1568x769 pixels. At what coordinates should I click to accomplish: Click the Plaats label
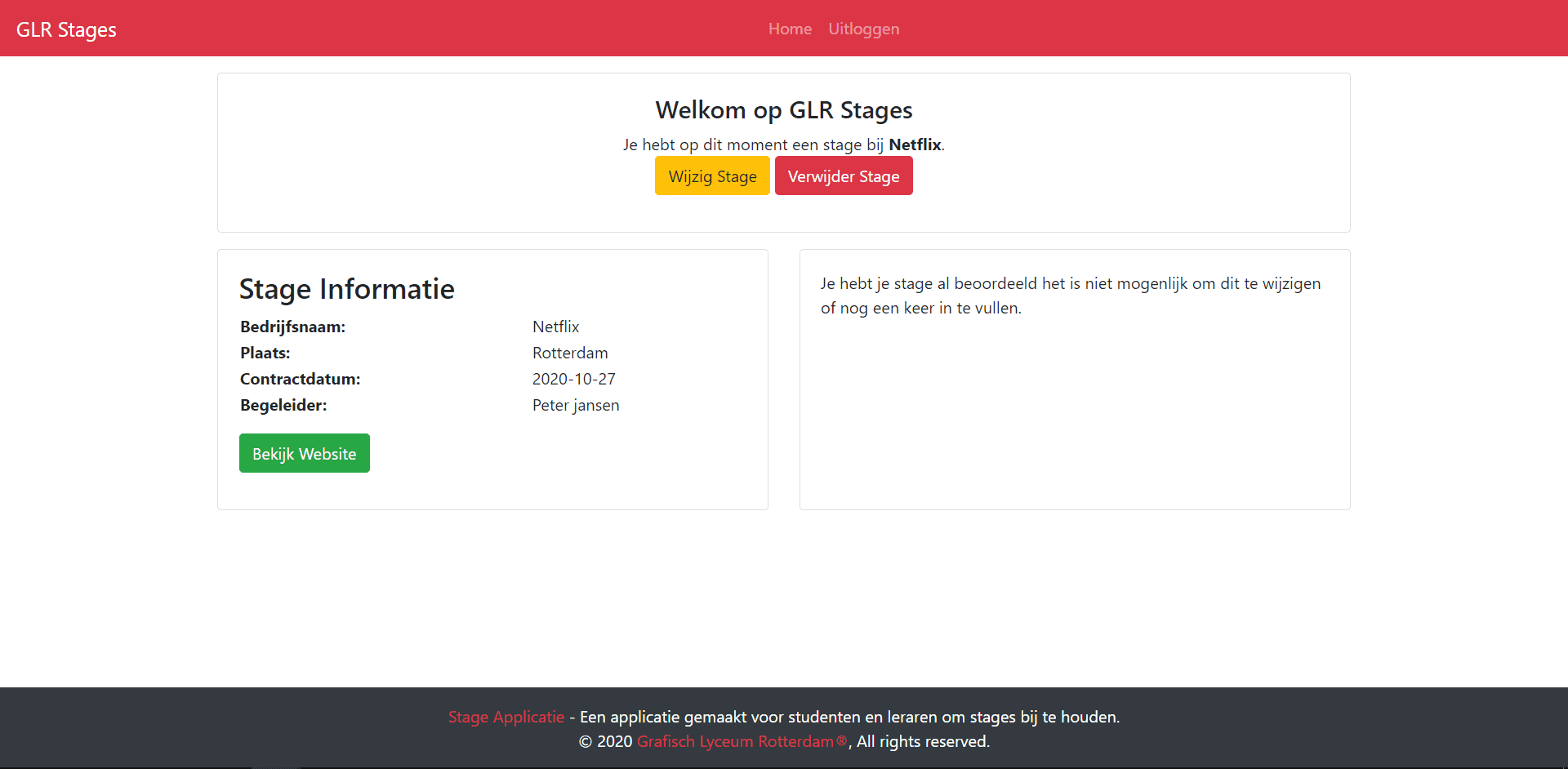[265, 353]
